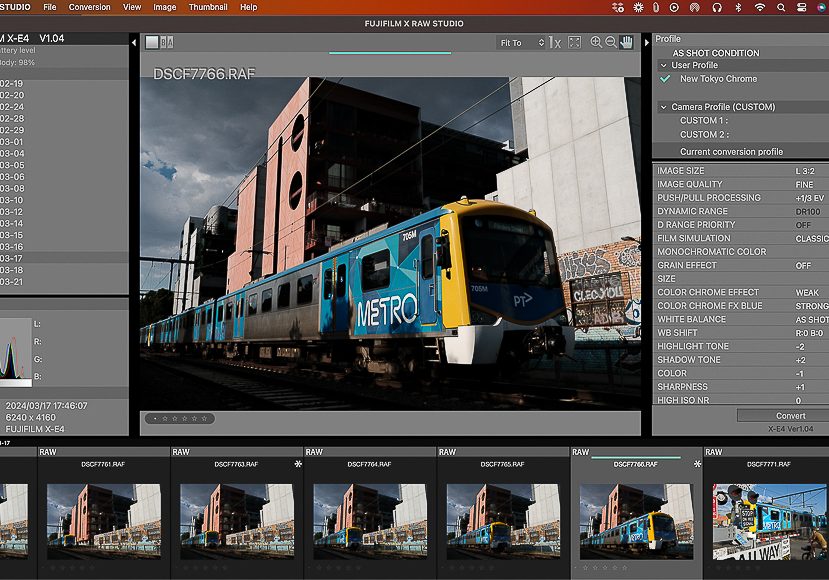Change GRAIN EFFECT value OFF
829x580 pixels.
pos(803,265)
